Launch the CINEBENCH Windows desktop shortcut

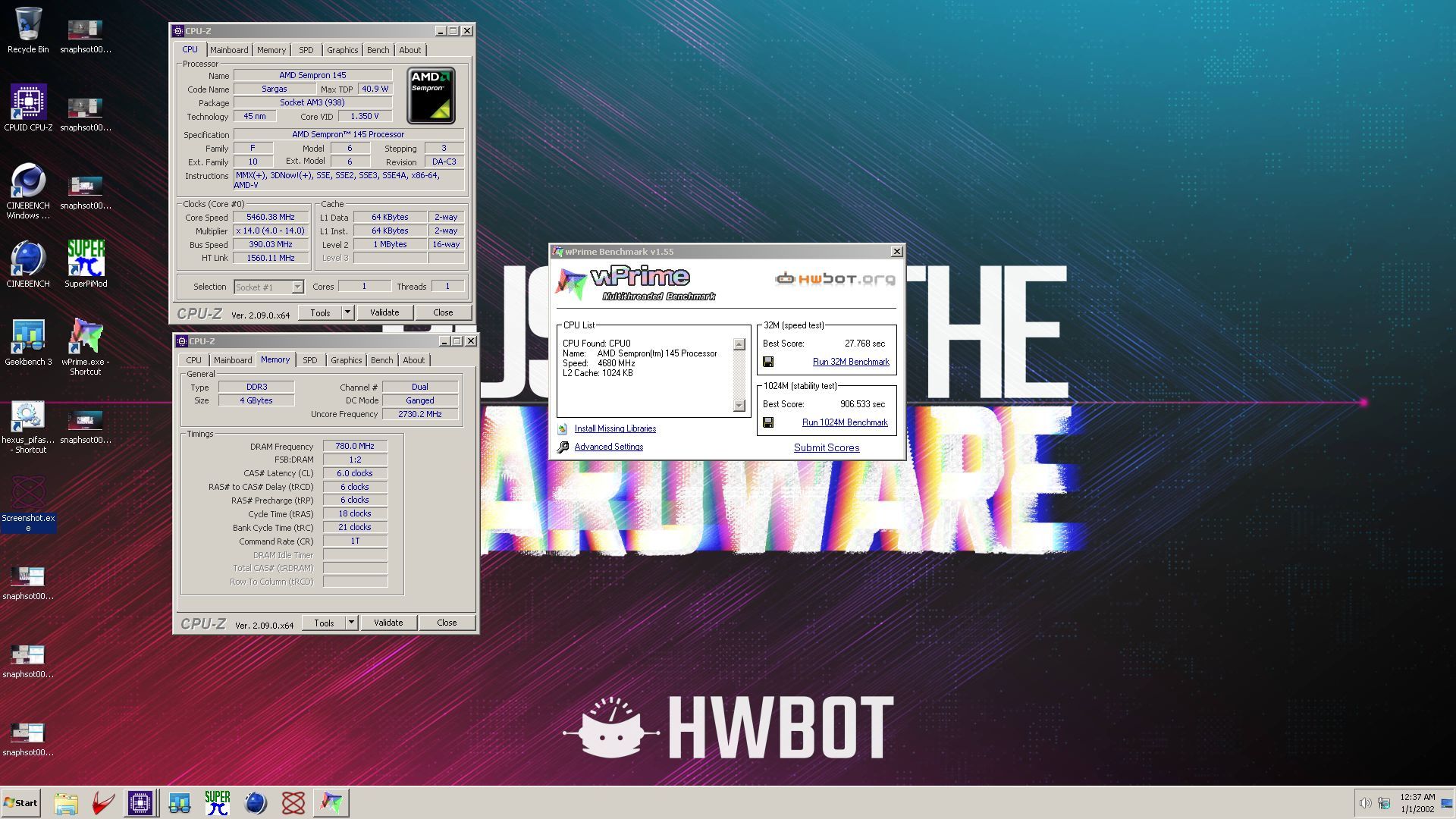point(28,191)
